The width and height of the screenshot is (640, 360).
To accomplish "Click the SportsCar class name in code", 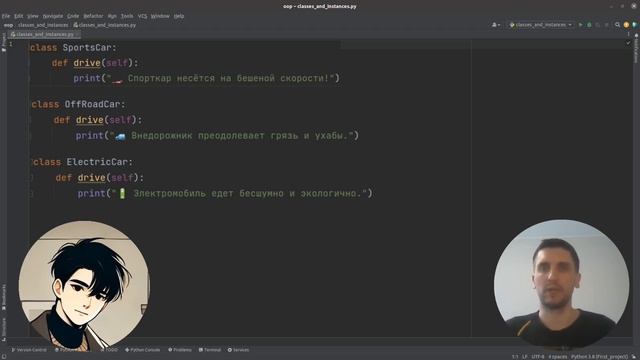I will (x=87, y=48).
